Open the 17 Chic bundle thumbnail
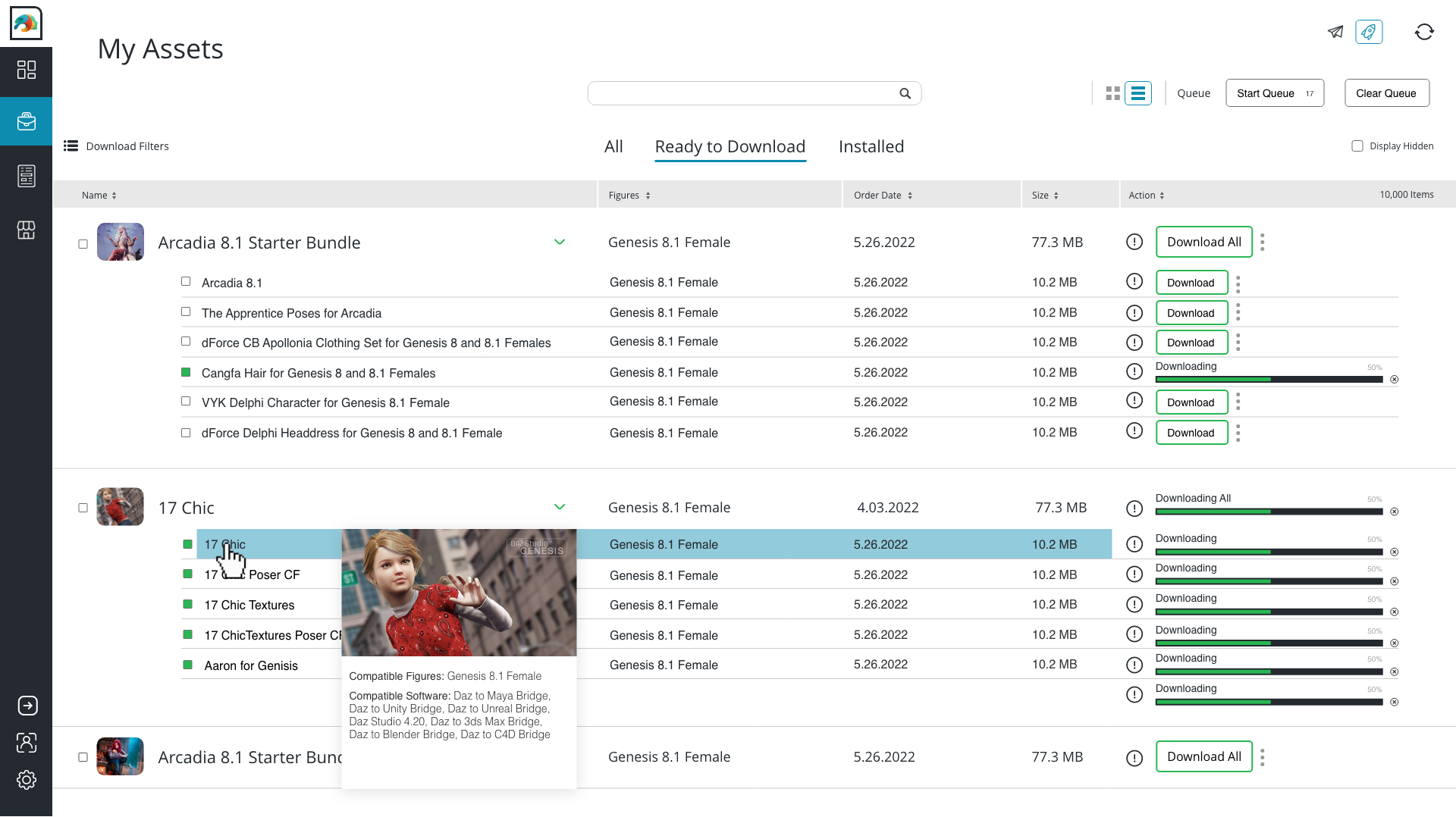The height and width of the screenshot is (817, 1456). click(120, 507)
